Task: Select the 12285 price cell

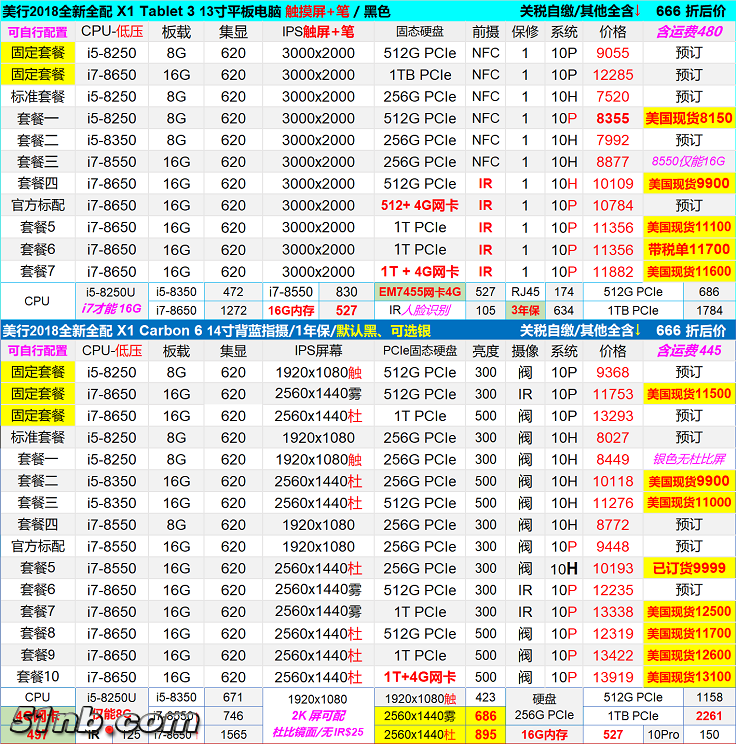Action: click(612, 75)
